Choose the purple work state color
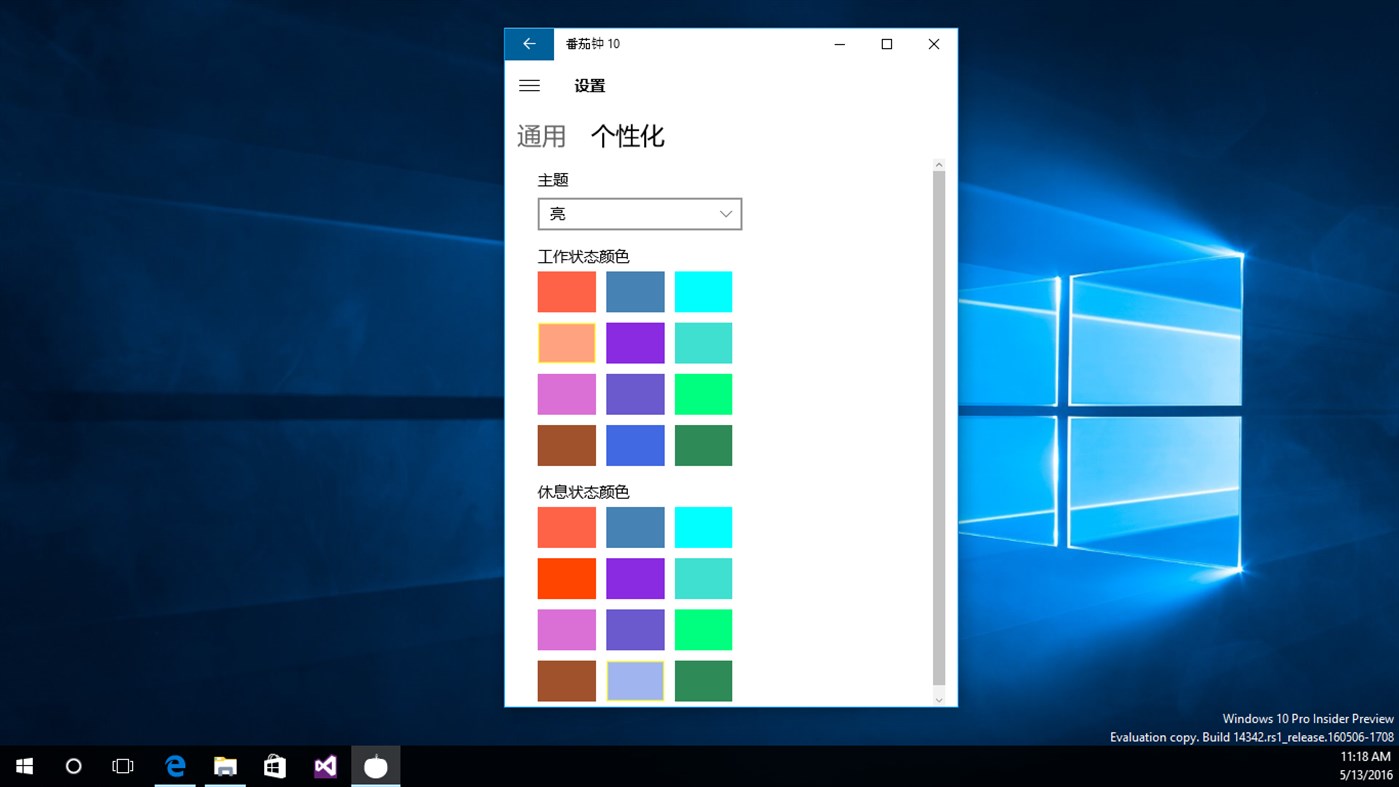 pos(635,342)
